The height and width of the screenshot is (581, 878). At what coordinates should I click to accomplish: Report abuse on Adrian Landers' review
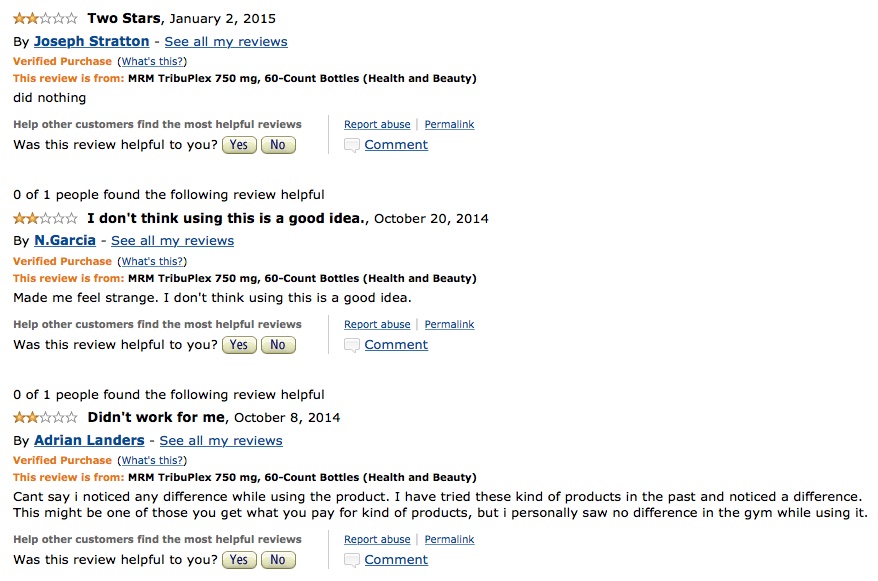coord(377,540)
